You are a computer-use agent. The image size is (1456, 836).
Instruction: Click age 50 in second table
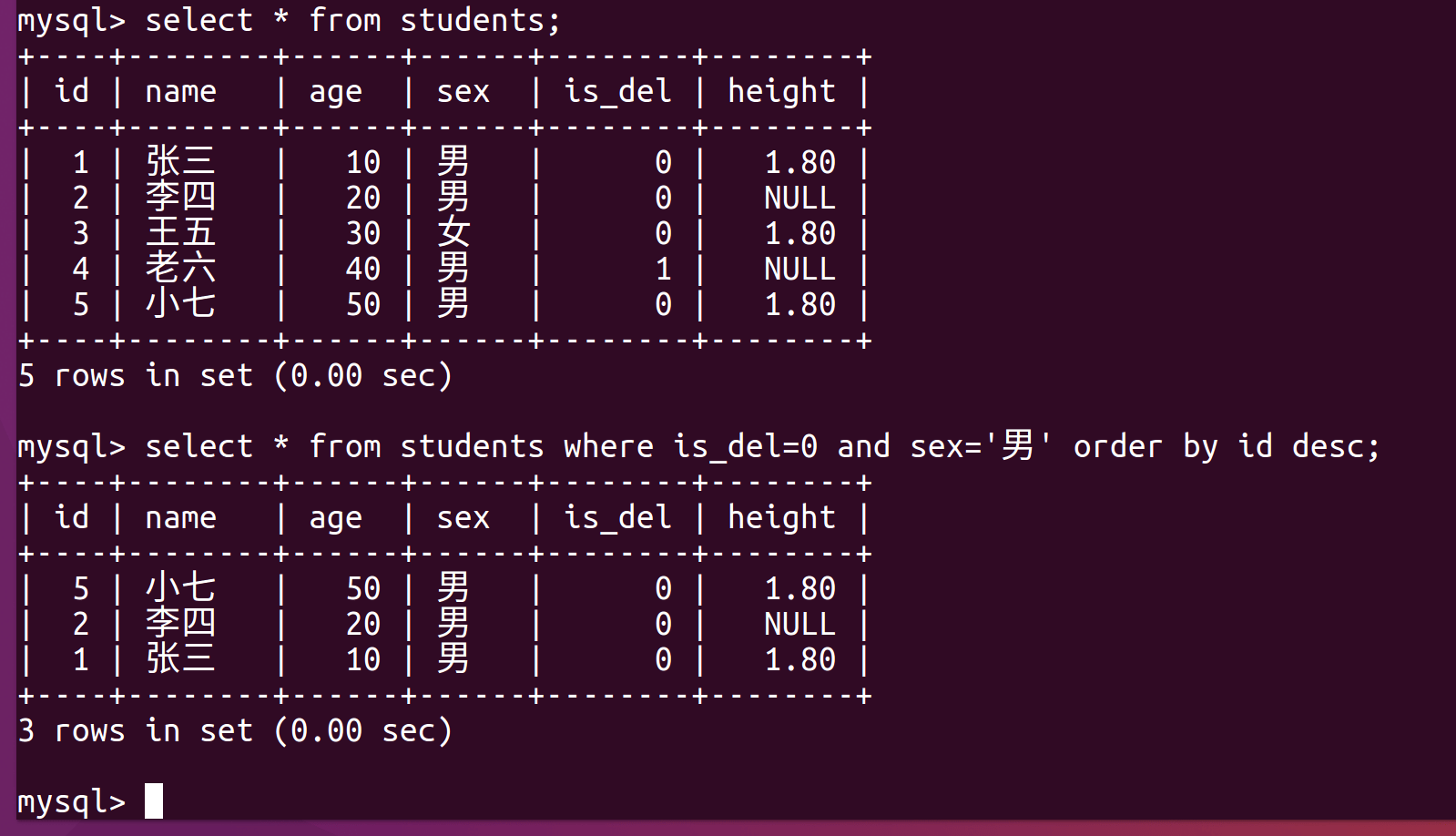(x=363, y=588)
